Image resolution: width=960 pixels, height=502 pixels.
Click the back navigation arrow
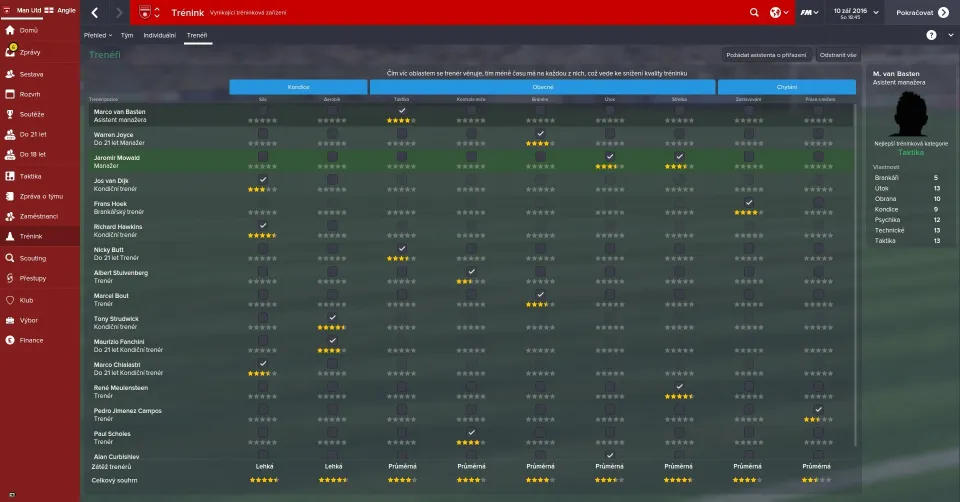click(x=95, y=13)
